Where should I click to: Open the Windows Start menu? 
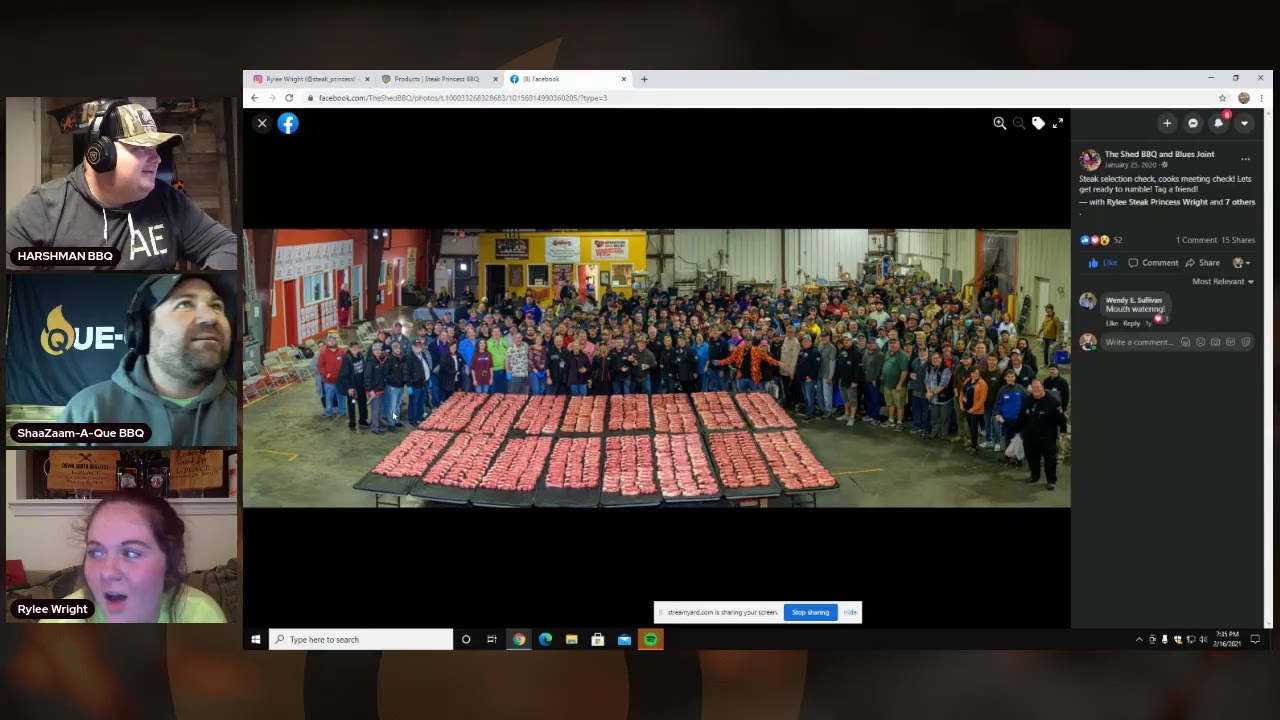(256, 640)
